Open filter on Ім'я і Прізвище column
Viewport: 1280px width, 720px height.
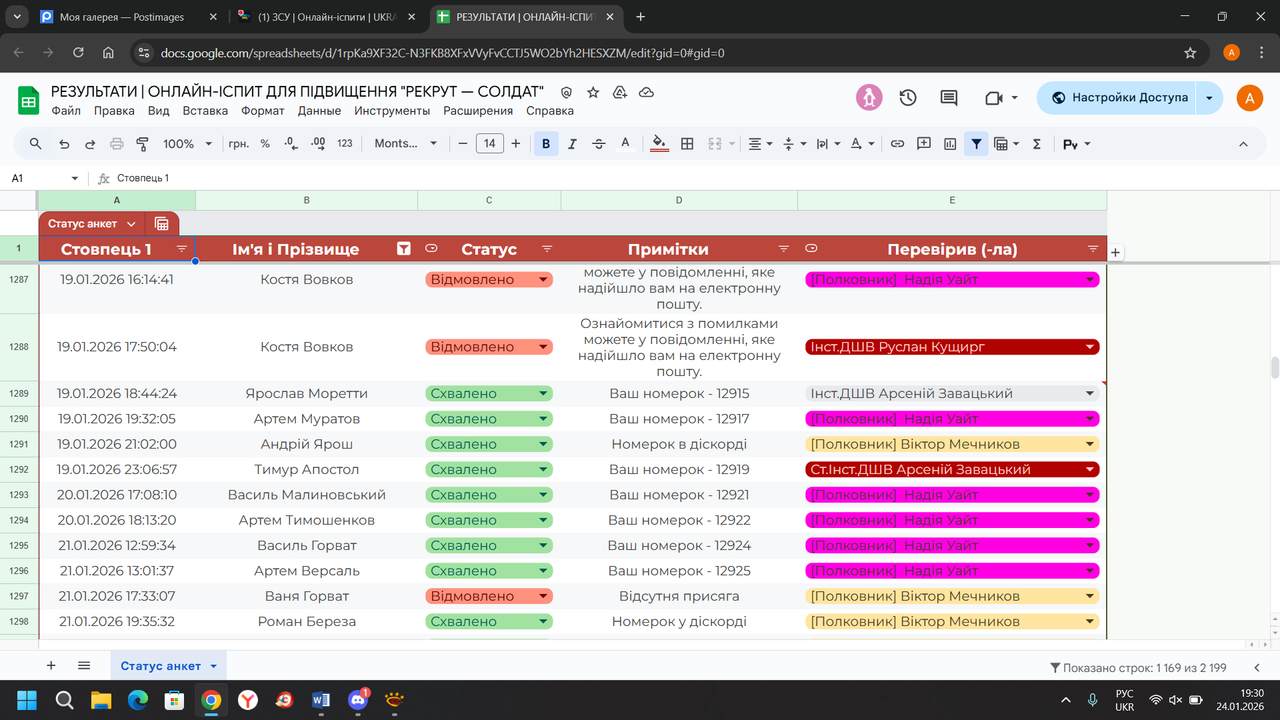click(x=404, y=249)
